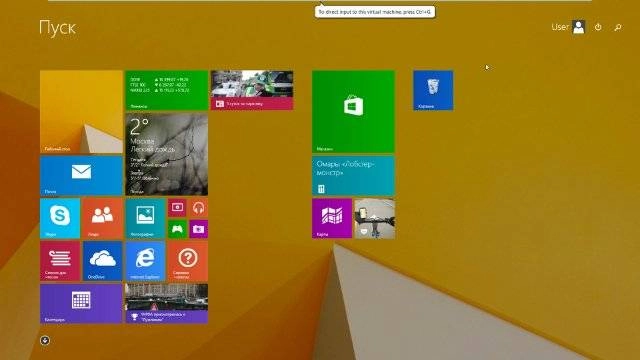Open the small Video tile
640x360 pixels.
tap(177, 207)
